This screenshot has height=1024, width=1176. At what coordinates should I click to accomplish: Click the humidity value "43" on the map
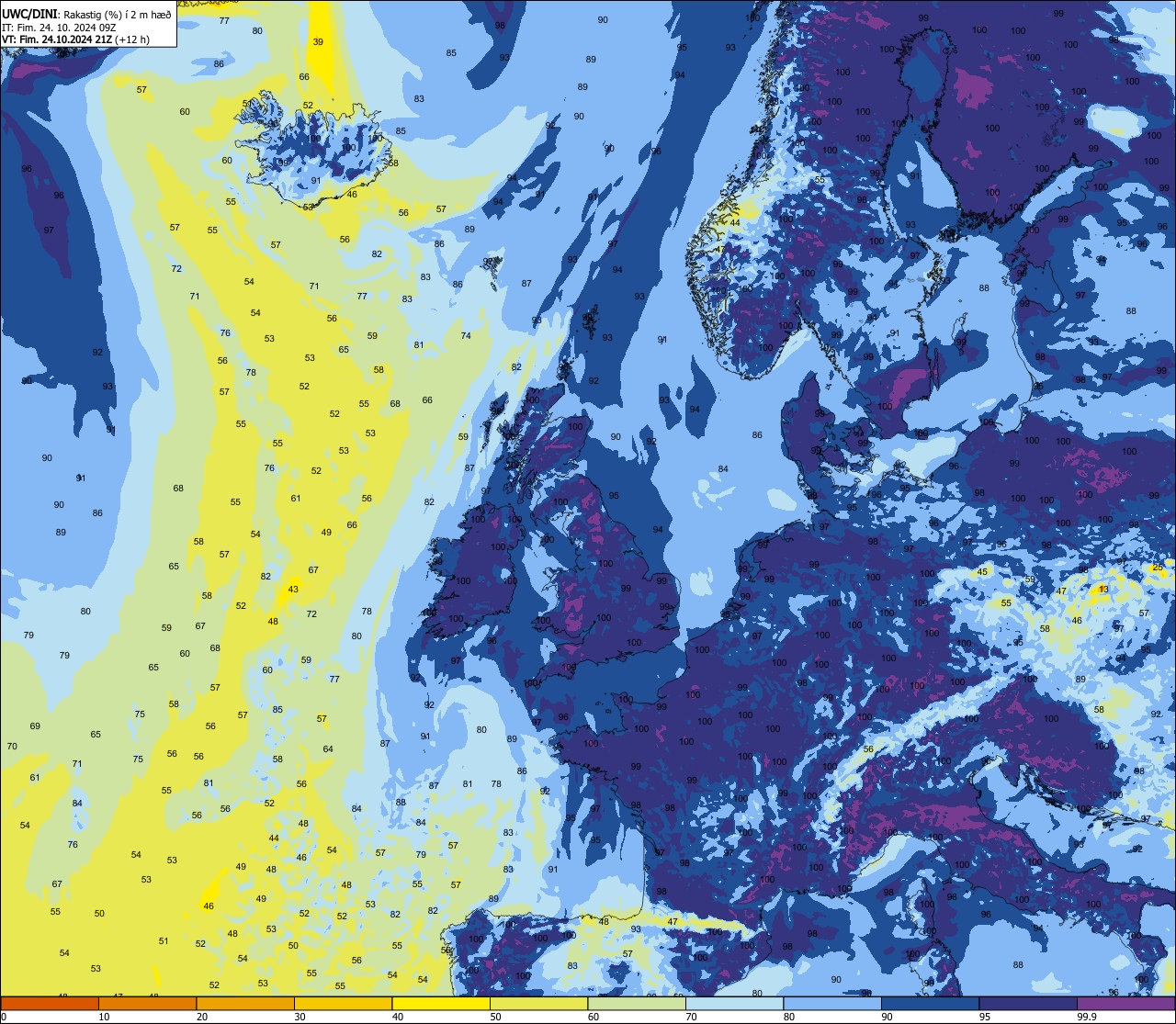(x=293, y=590)
